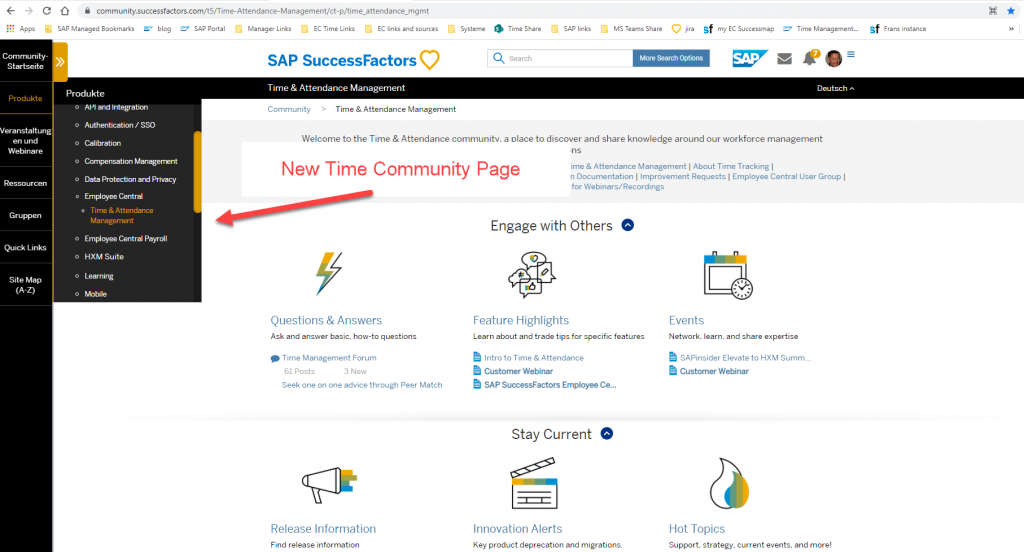Select Employee Central in Produkte list
Screen dimensions: 1024x552
pyautogui.click(x=114, y=196)
